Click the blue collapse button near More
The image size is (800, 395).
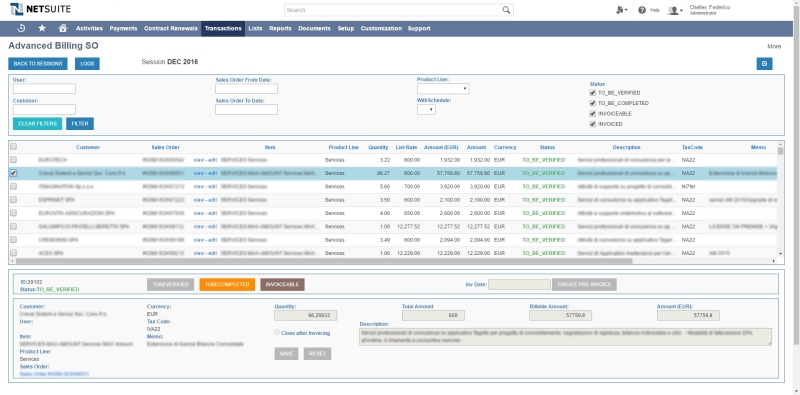764,63
